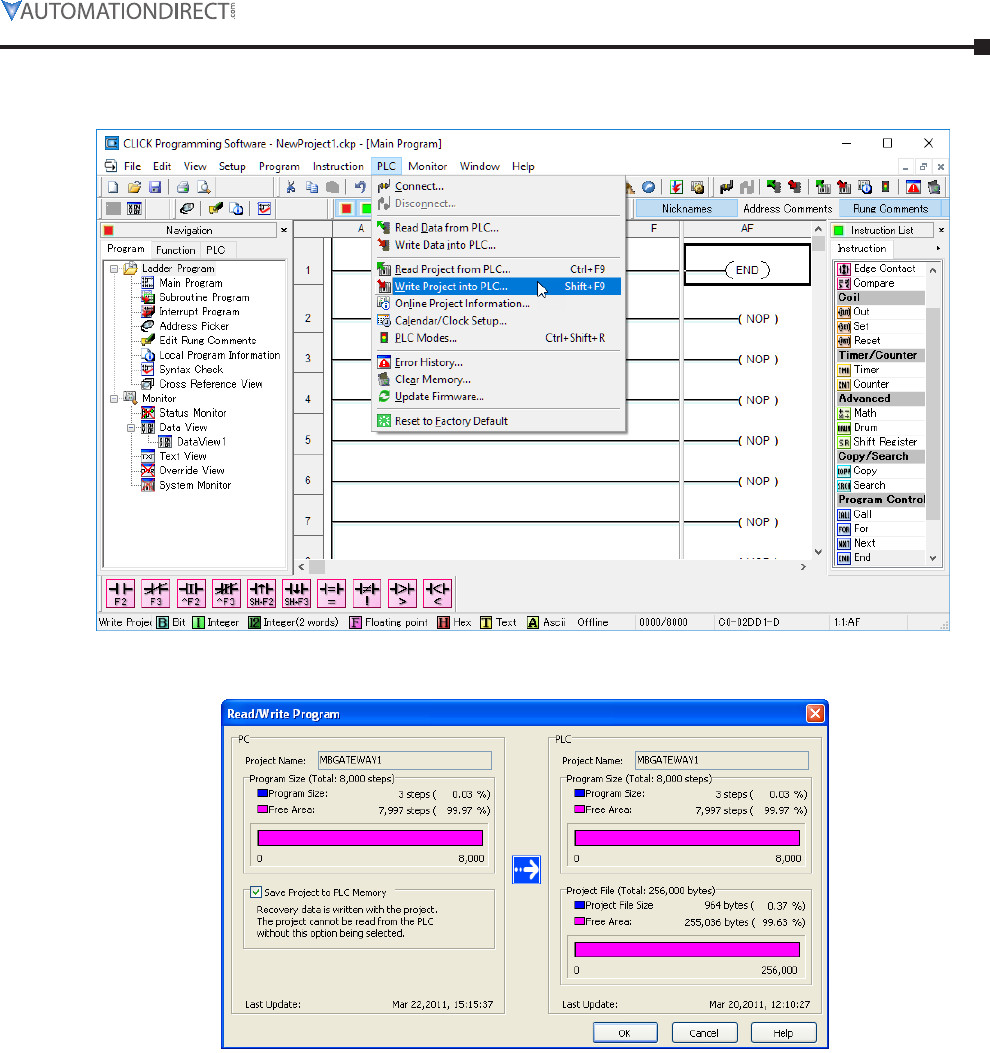
Task: Close the Read/Write Program dialog
Action: 815,713
